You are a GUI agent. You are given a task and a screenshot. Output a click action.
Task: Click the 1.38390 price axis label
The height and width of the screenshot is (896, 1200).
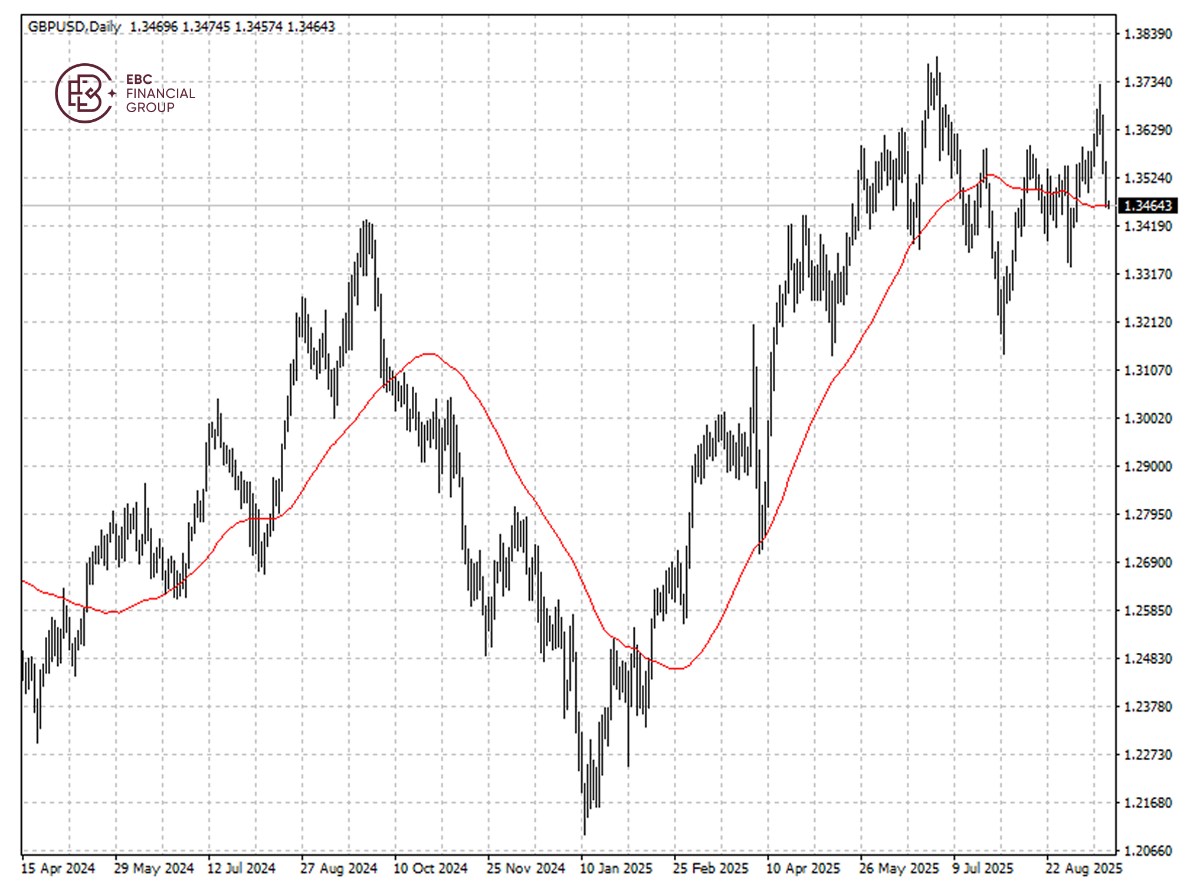pos(1146,34)
